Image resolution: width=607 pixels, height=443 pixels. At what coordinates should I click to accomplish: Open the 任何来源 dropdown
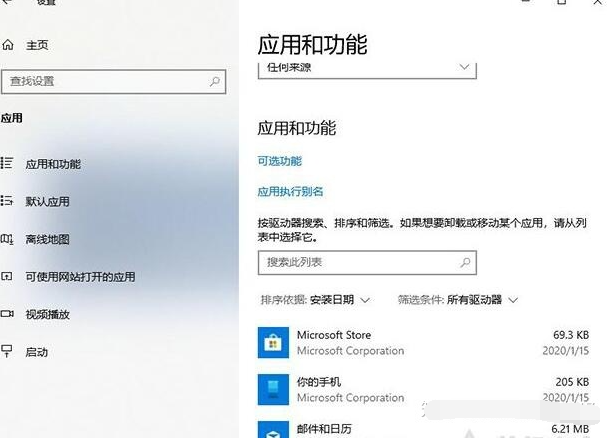(367, 70)
